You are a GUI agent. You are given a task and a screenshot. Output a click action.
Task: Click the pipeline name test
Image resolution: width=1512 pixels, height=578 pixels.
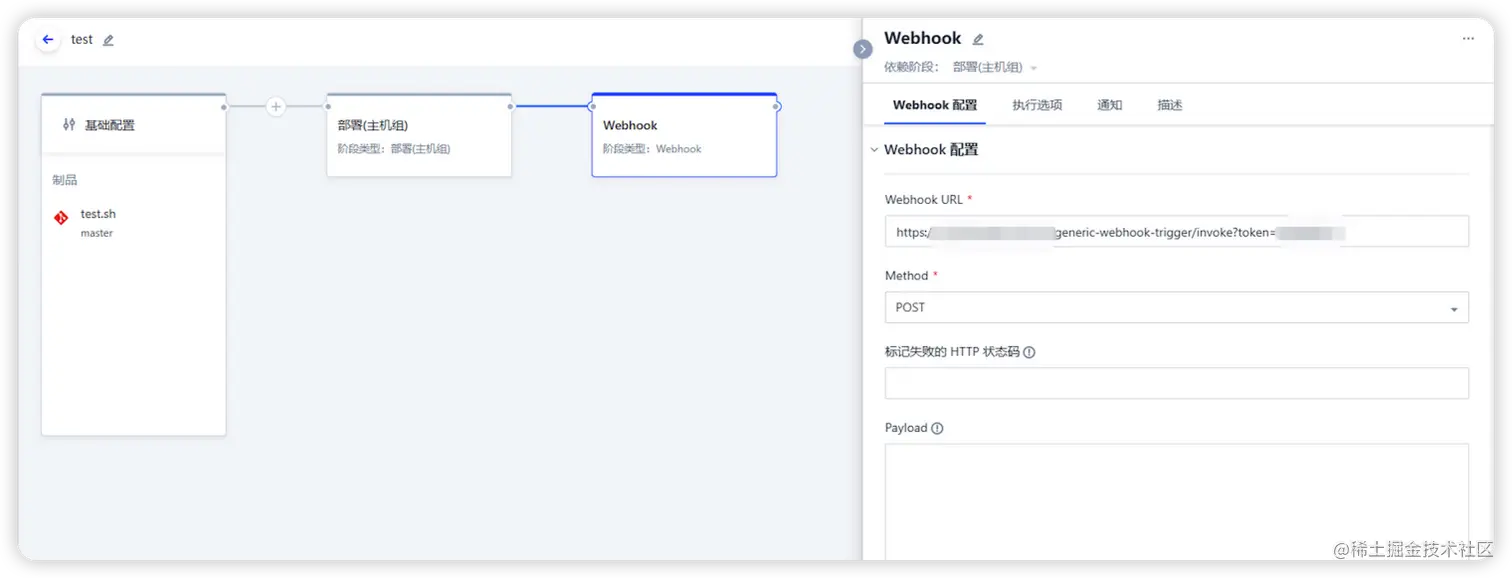[x=82, y=40]
